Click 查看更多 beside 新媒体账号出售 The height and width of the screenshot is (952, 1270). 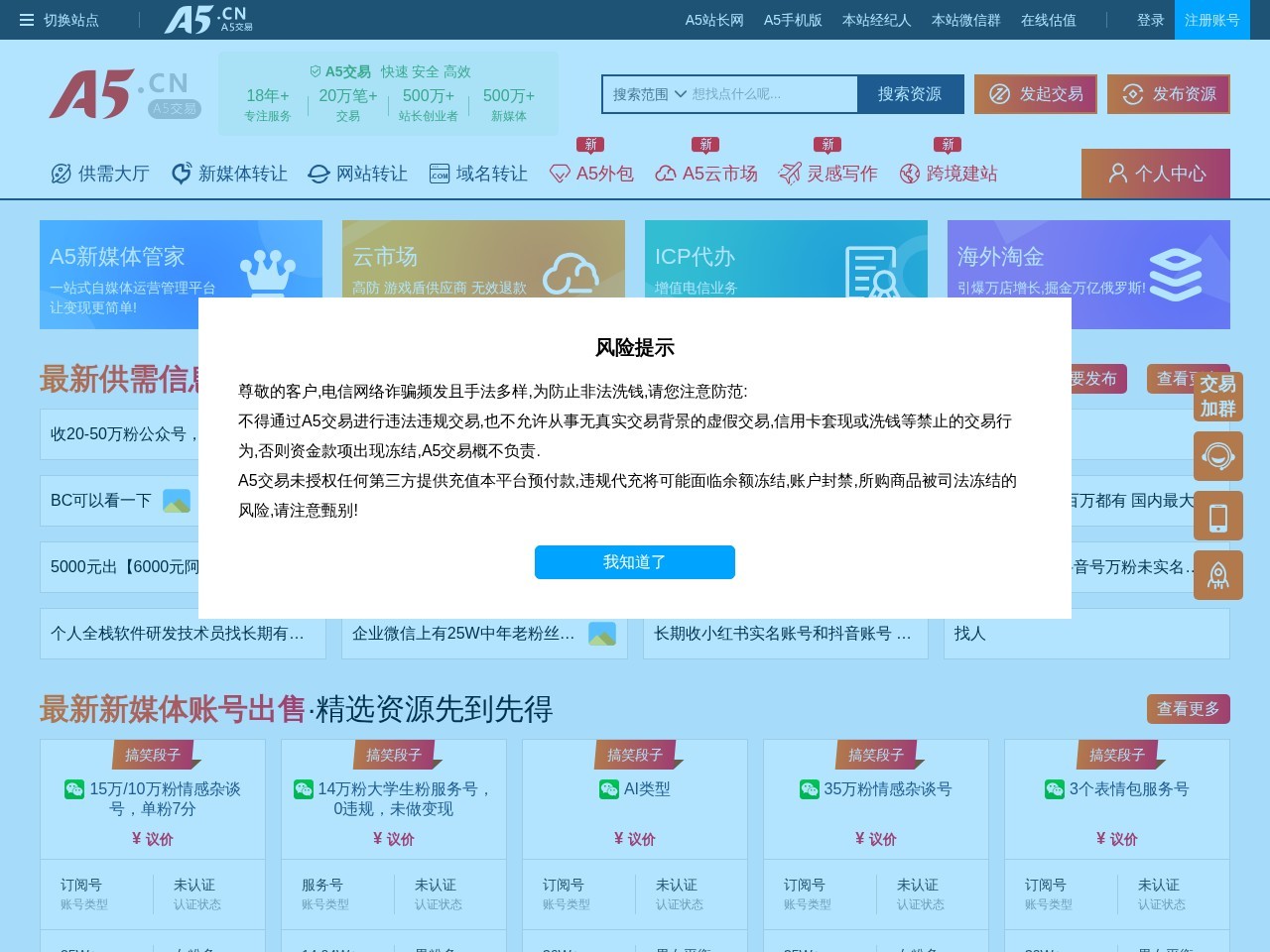click(1188, 709)
